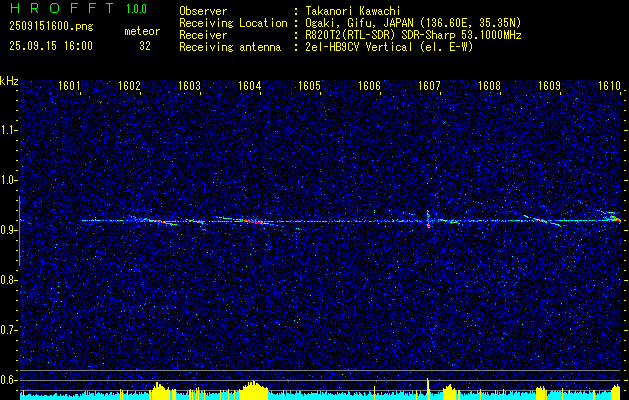This screenshot has width=629, height=400.
Task: Click the 0.7 frequency axis label
Action: (x=8, y=330)
